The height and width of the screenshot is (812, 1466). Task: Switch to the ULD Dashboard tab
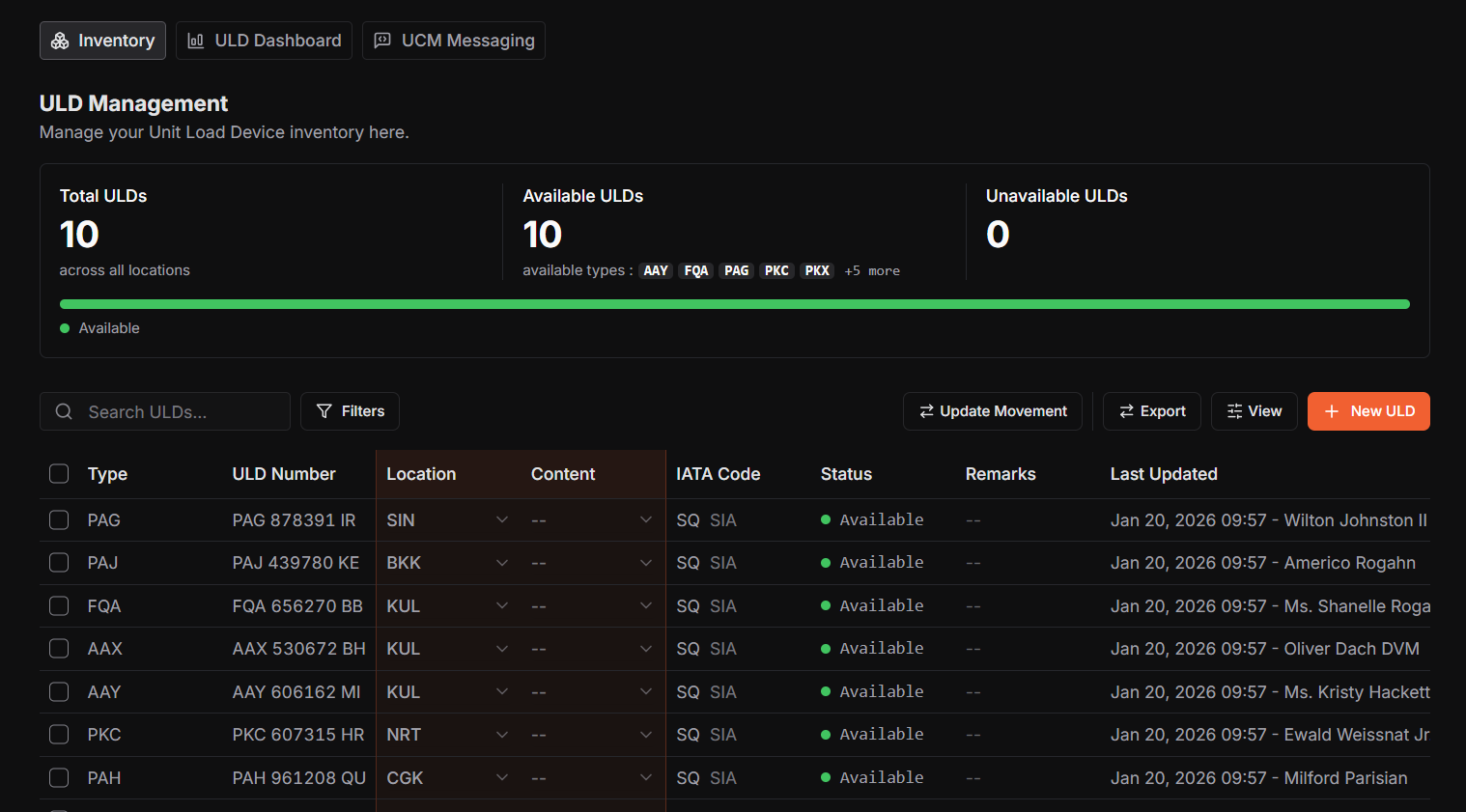(264, 40)
